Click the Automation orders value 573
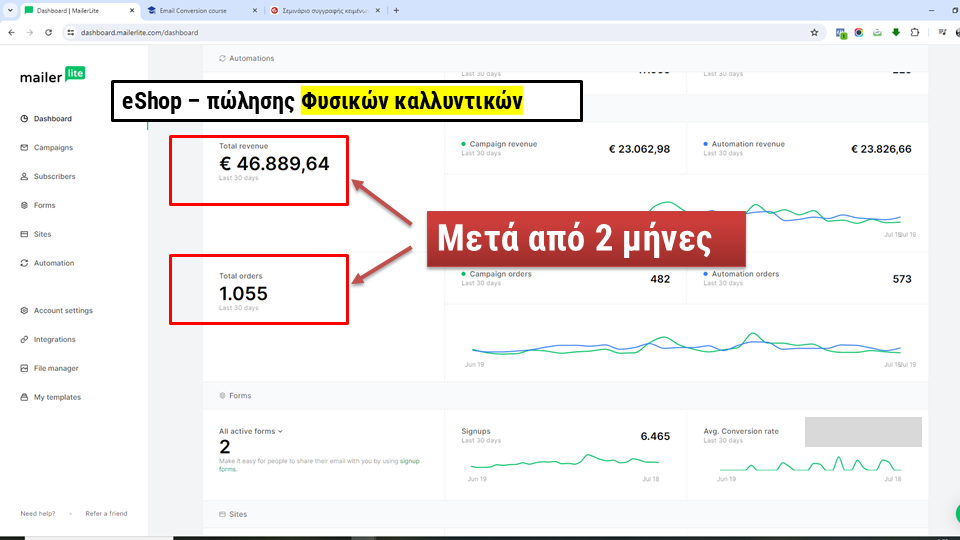Screen dimensions: 960x540 (x=902, y=279)
